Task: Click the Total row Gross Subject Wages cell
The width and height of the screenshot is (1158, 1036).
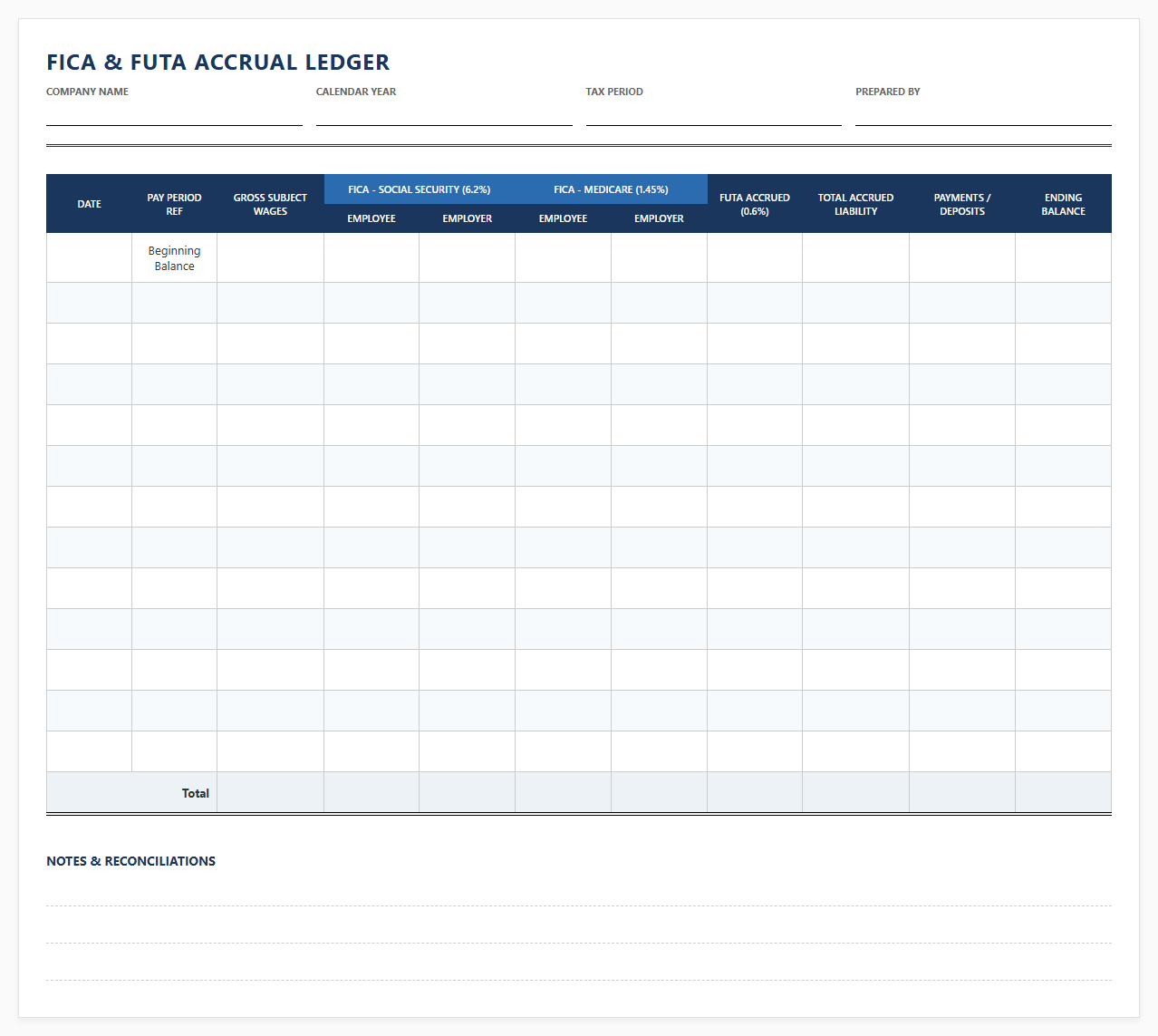Action: tap(270, 792)
